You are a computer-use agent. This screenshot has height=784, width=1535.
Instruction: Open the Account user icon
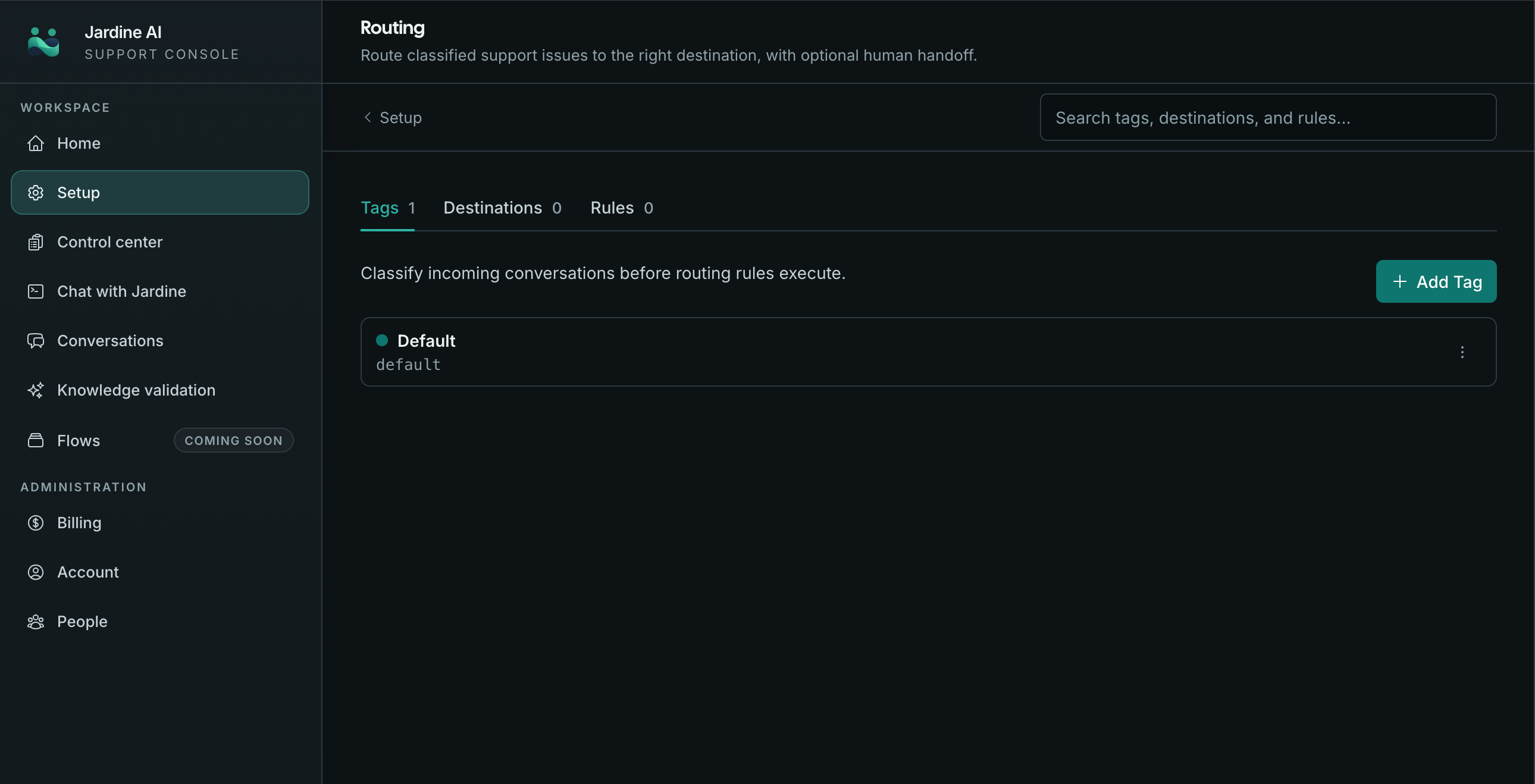coord(36,572)
